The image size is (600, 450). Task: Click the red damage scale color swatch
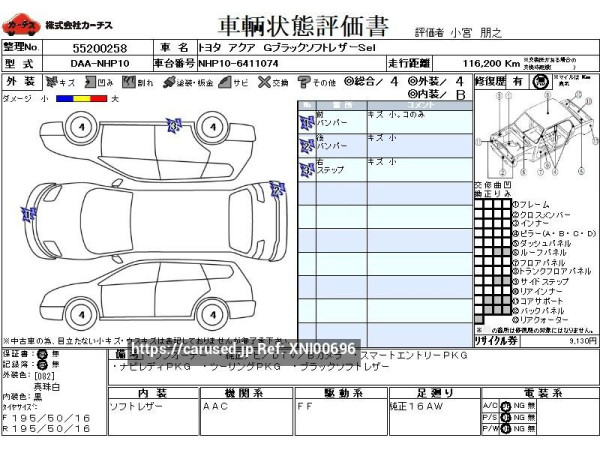coord(100,98)
